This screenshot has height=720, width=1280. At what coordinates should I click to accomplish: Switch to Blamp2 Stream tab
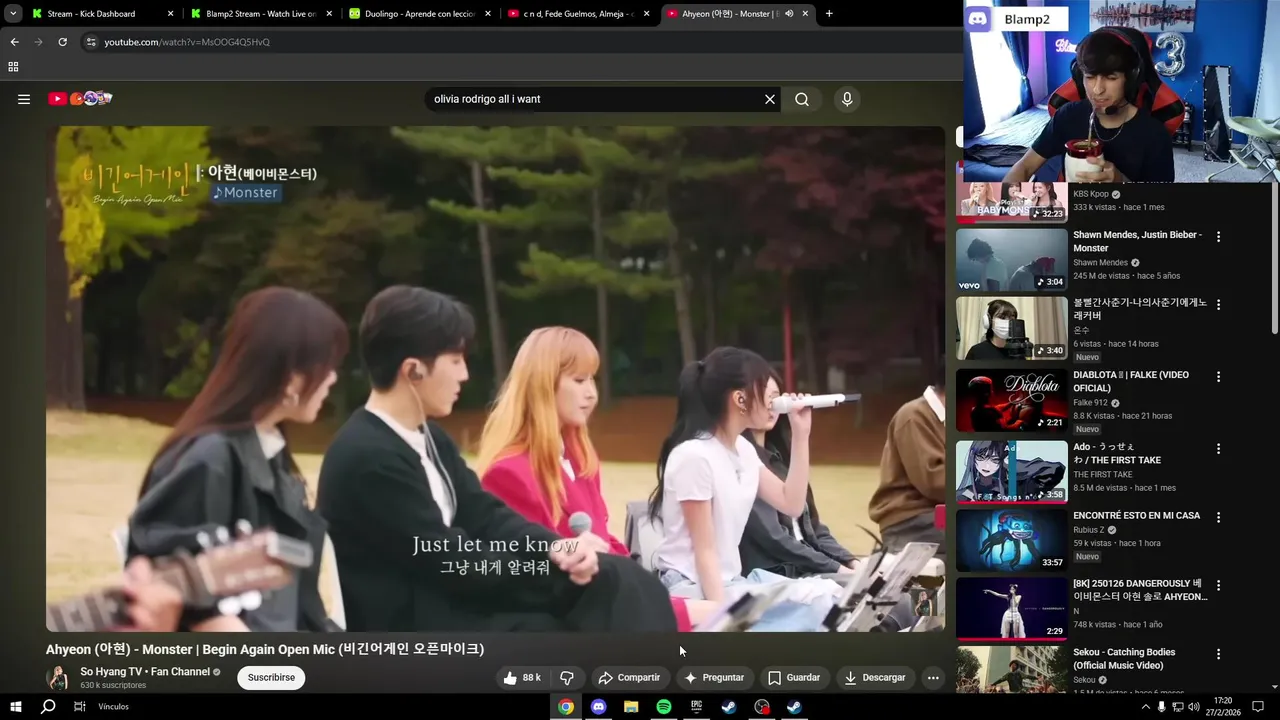pyautogui.click(x=260, y=14)
